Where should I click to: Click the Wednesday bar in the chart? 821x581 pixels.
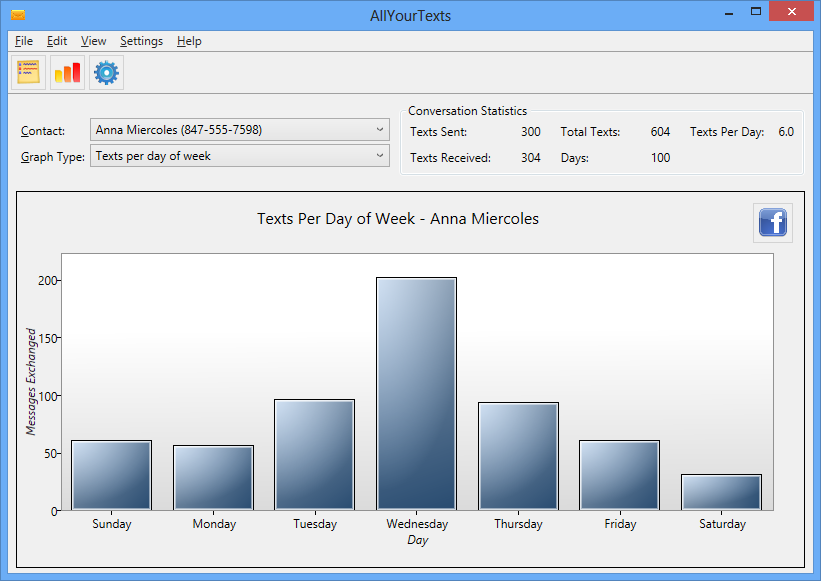pyautogui.click(x=416, y=394)
